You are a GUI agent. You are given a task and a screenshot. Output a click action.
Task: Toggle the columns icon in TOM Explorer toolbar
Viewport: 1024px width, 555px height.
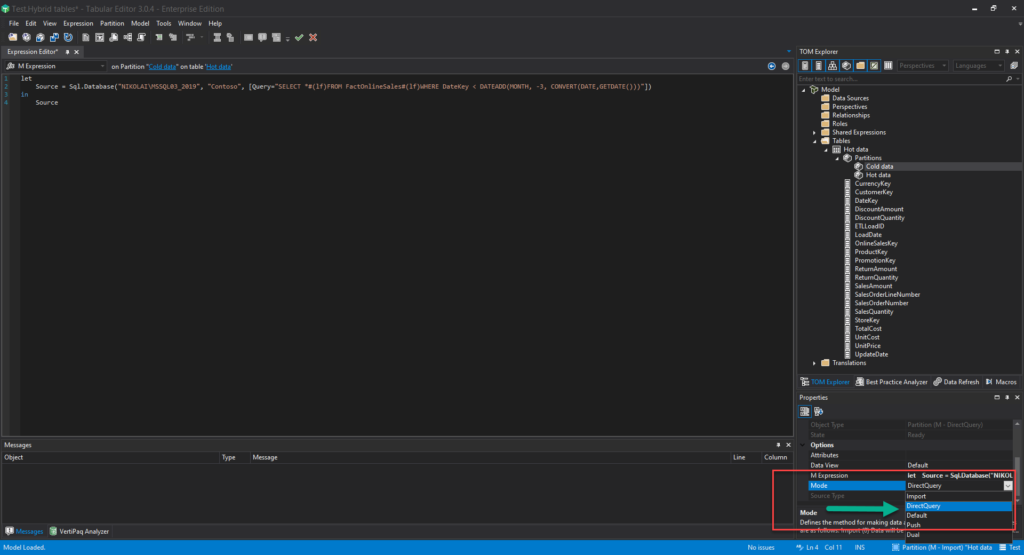point(888,65)
